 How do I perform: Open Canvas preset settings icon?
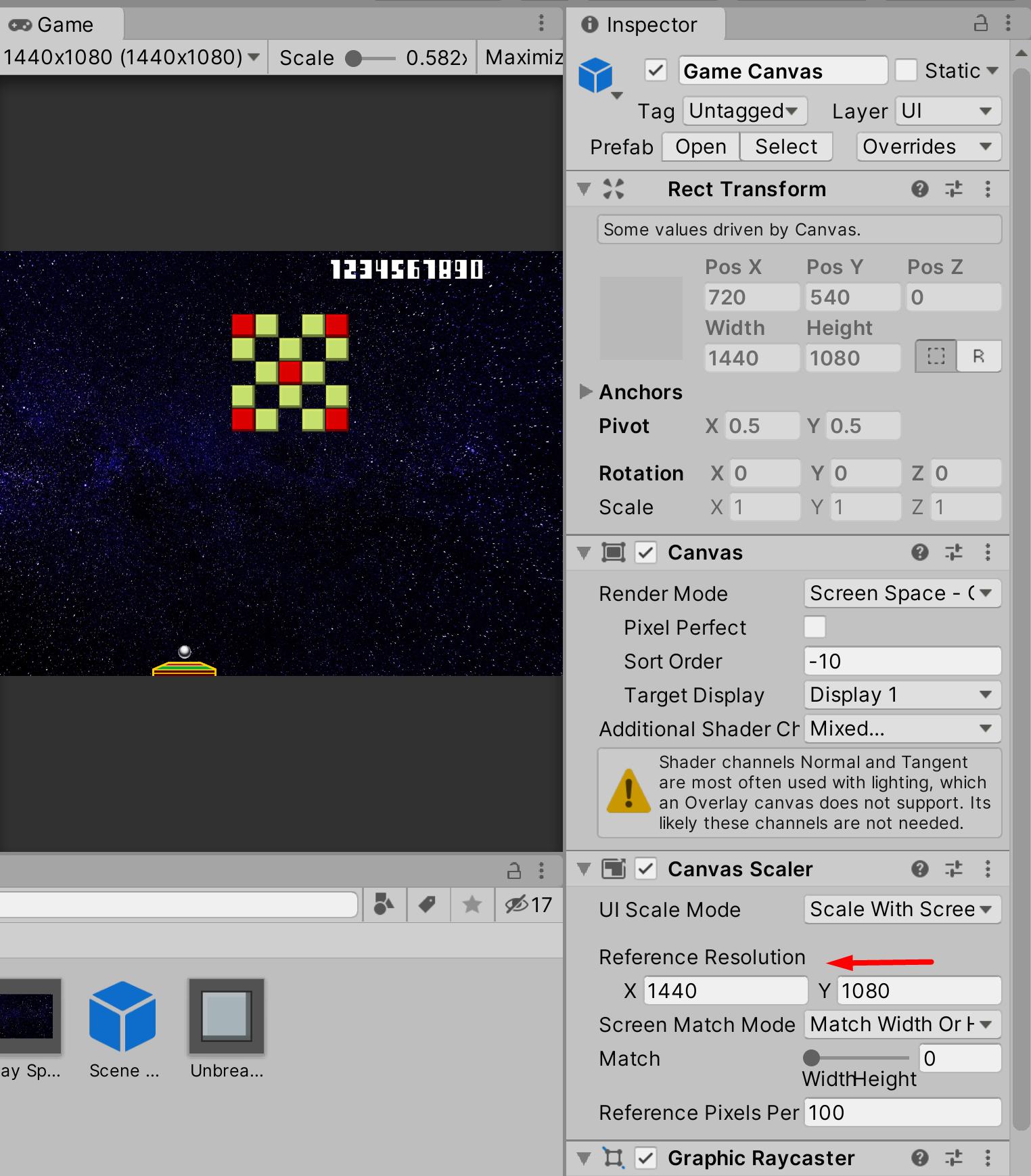click(x=954, y=552)
